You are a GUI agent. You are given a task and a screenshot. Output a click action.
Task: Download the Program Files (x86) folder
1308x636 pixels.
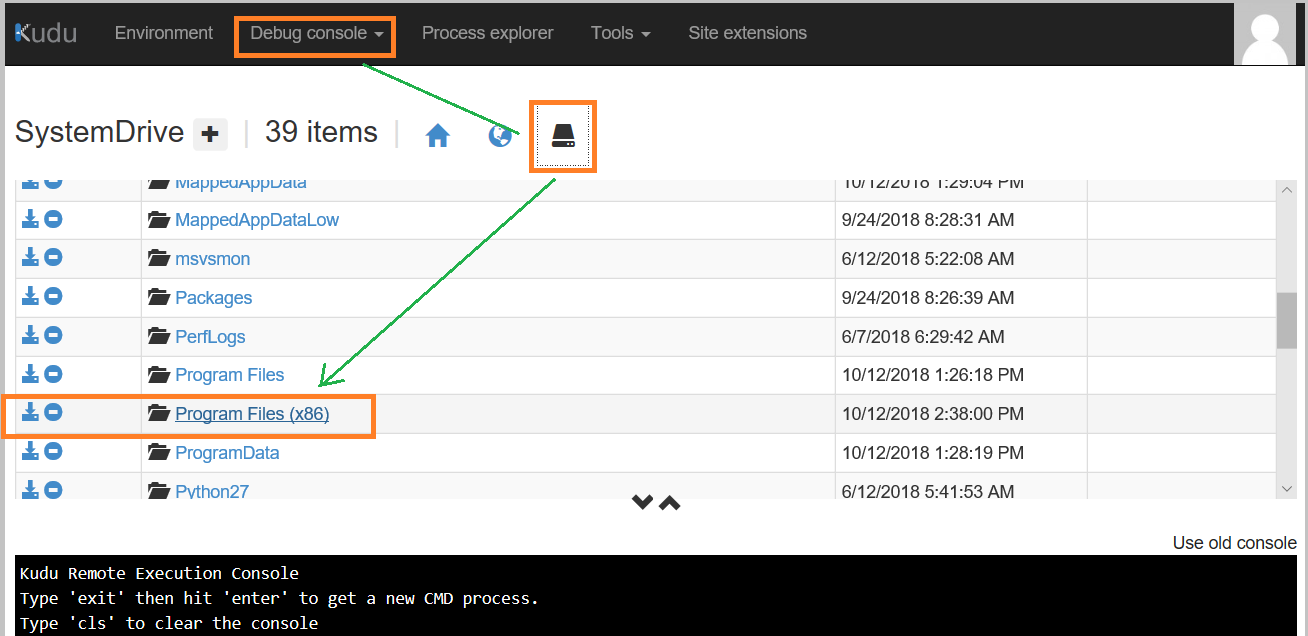click(x=30, y=412)
